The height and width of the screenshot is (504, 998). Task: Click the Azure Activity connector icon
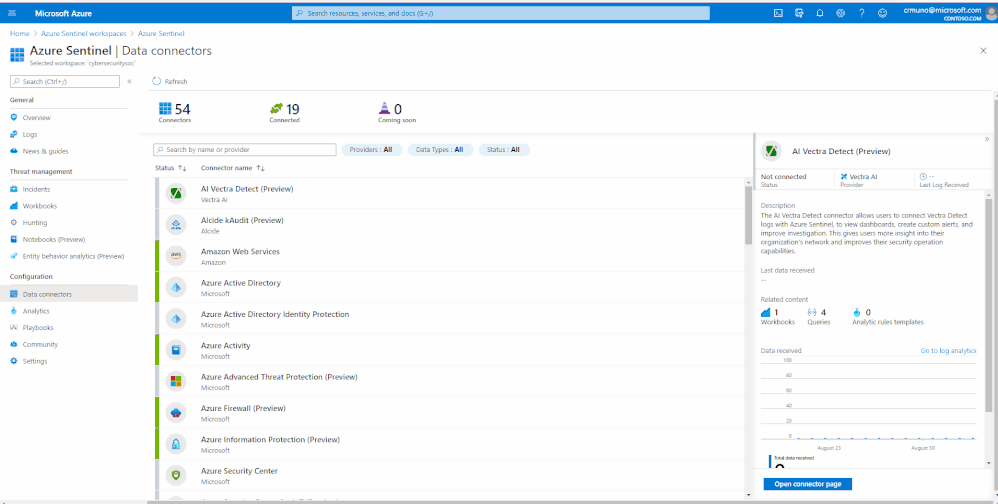[176, 350]
